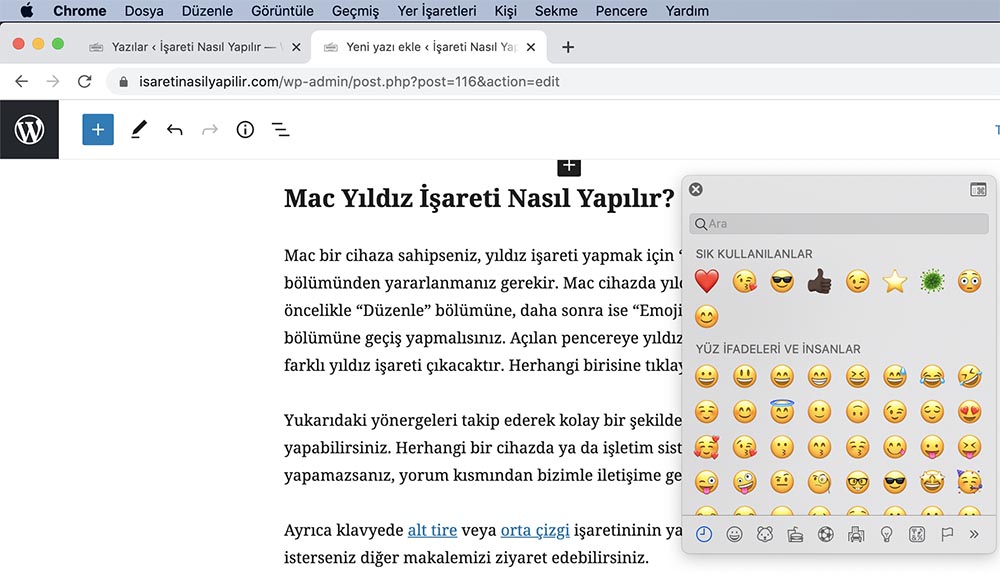The width and height of the screenshot is (1000, 573).
Task: View site security lock info
Action: [124, 82]
